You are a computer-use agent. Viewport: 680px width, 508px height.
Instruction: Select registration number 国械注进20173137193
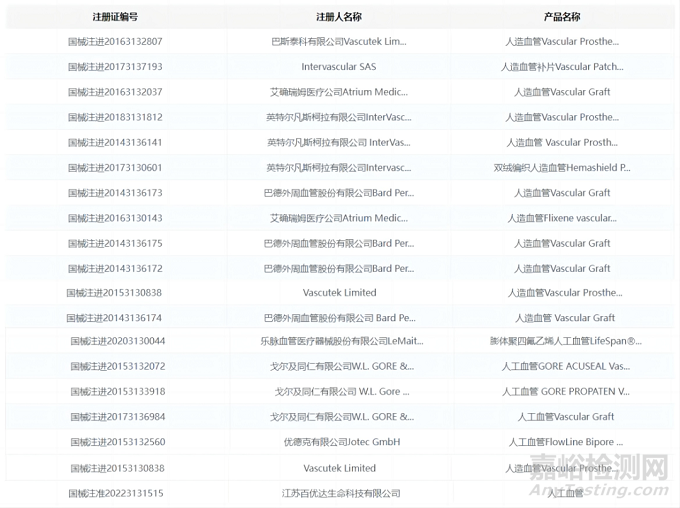[115, 67]
